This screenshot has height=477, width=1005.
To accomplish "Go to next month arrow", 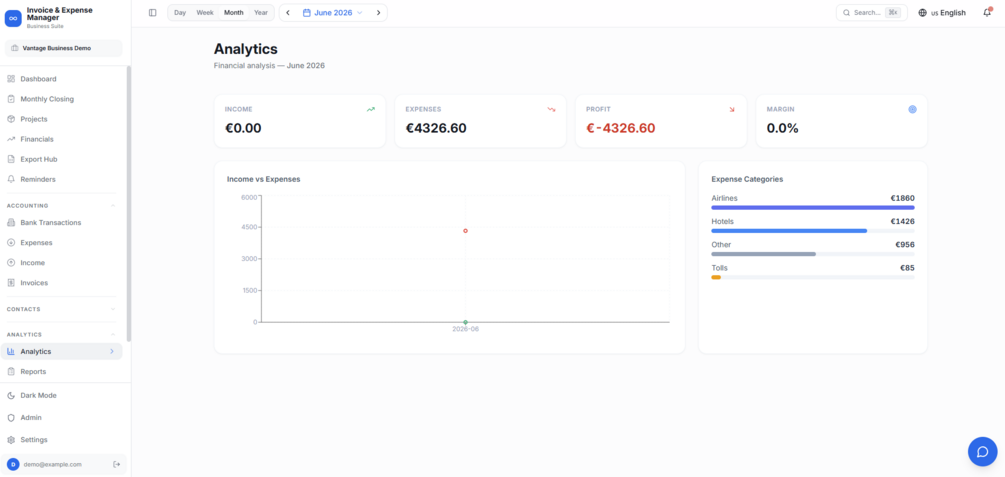I will pos(378,13).
